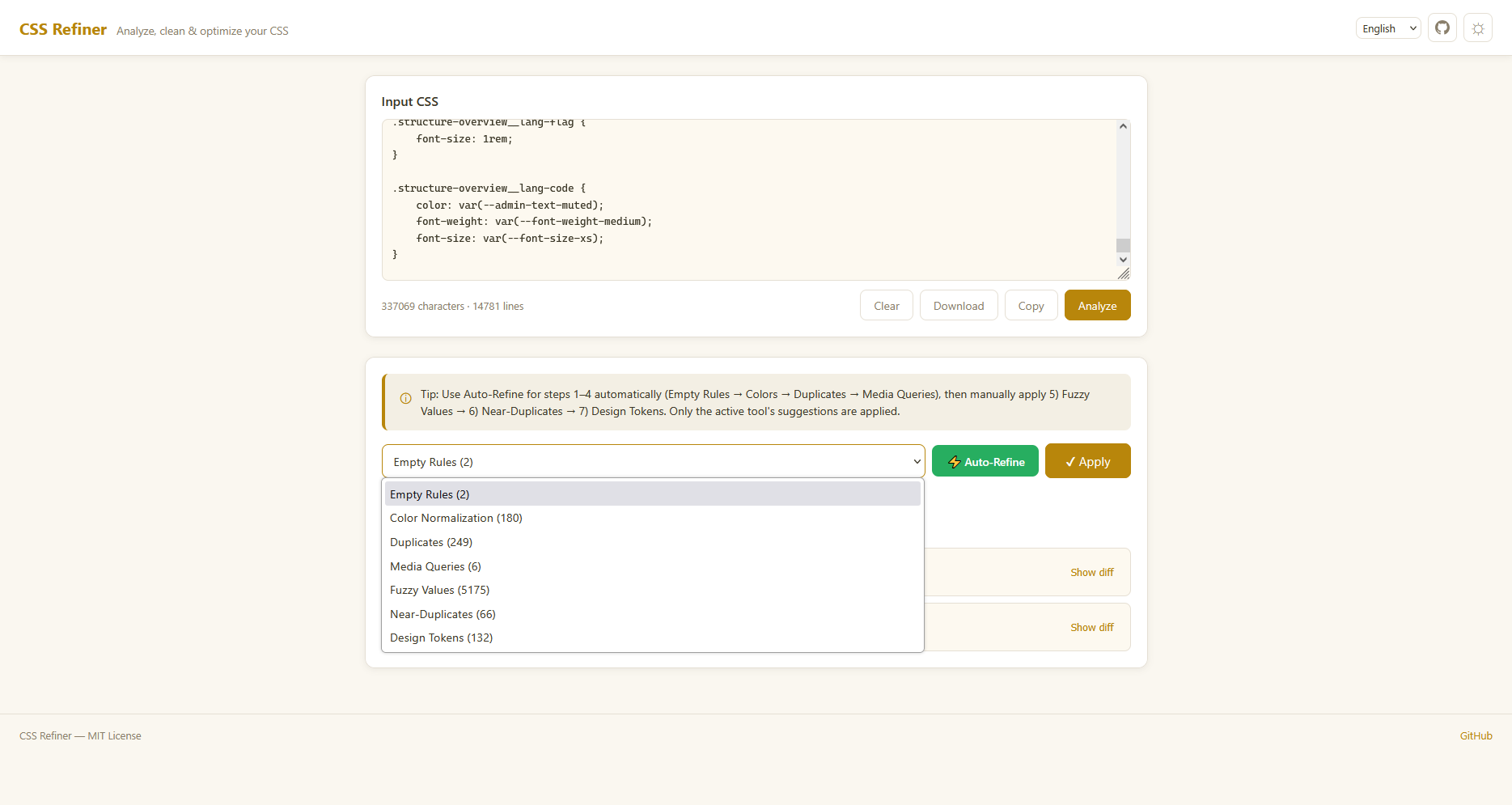
Task: Show diff for the first suggestion
Action: point(1091,572)
